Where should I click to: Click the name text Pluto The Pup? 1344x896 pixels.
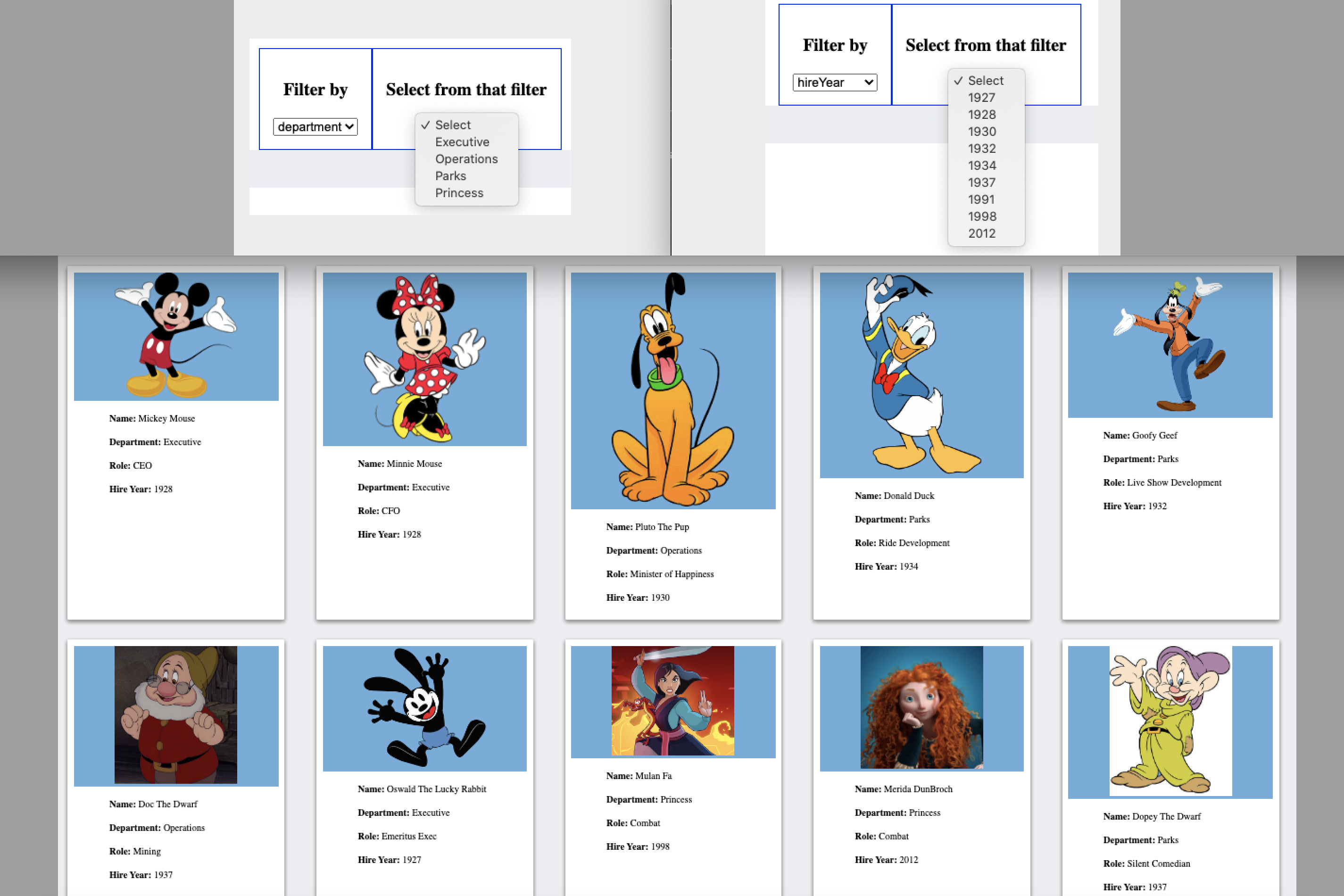[x=662, y=527]
